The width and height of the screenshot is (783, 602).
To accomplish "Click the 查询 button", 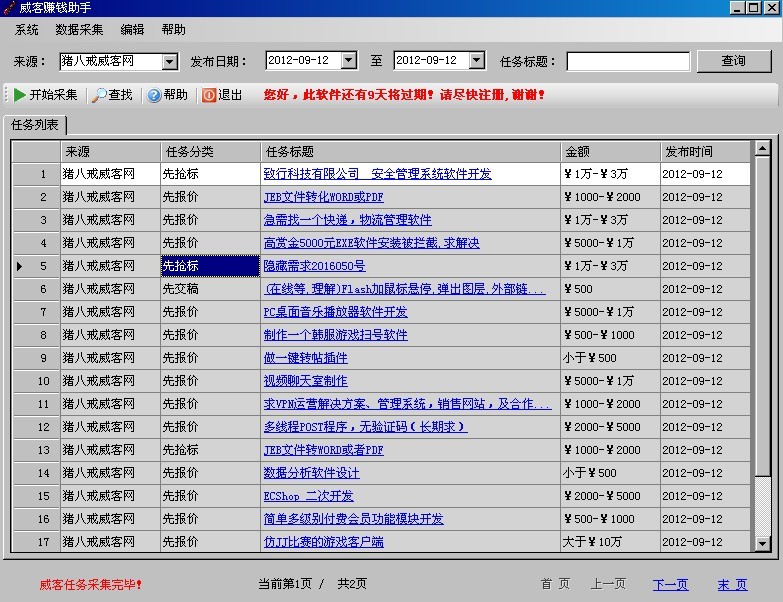I will pyautogui.click(x=734, y=61).
